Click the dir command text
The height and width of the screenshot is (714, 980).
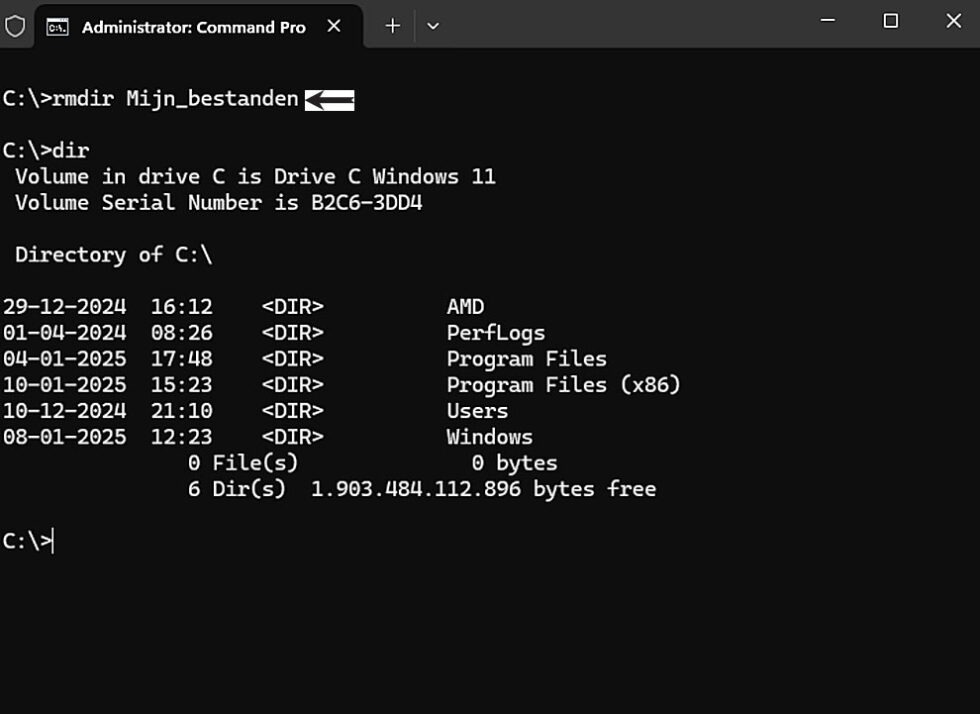[x=74, y=150]
